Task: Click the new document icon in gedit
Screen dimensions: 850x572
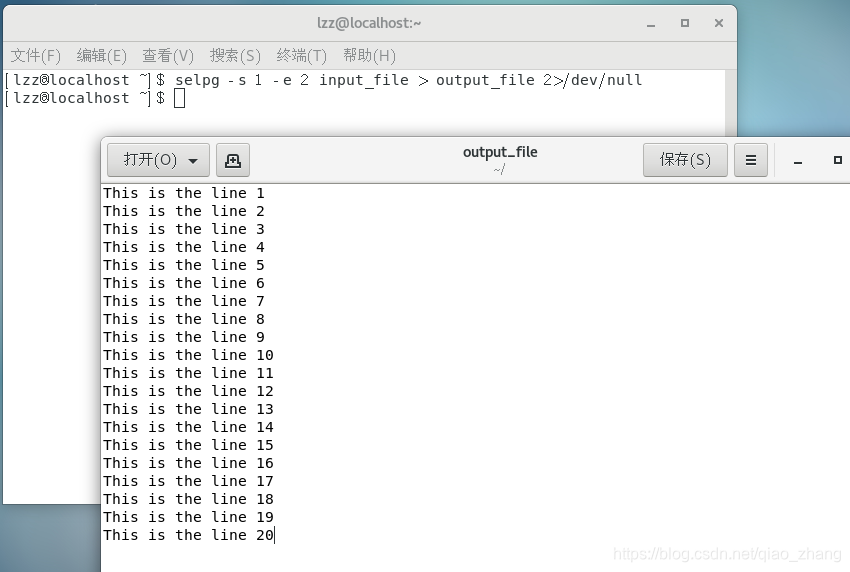Action: 233,160
